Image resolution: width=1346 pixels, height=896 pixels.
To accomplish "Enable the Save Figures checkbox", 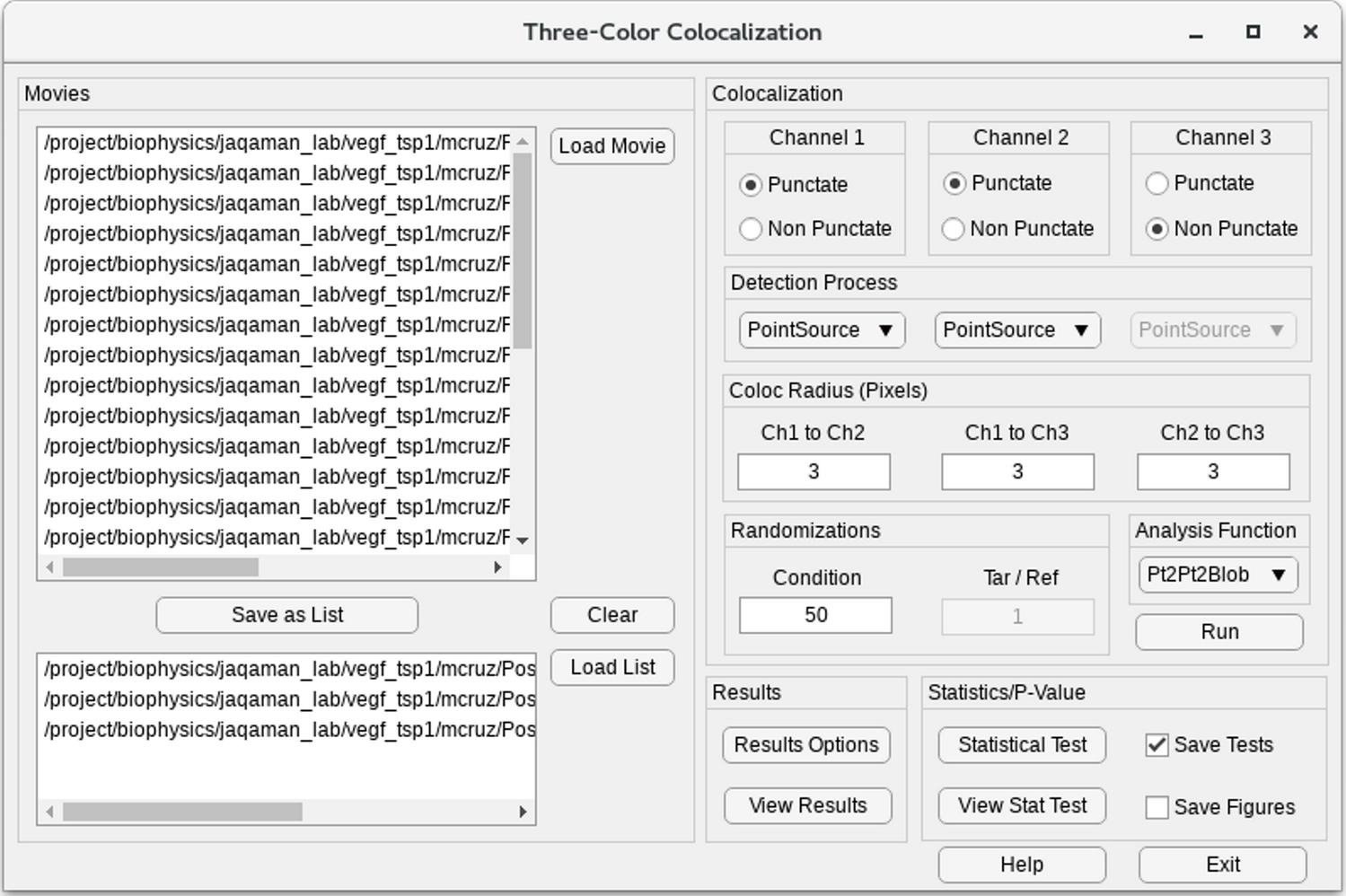I will click(x=1157, y=807).
